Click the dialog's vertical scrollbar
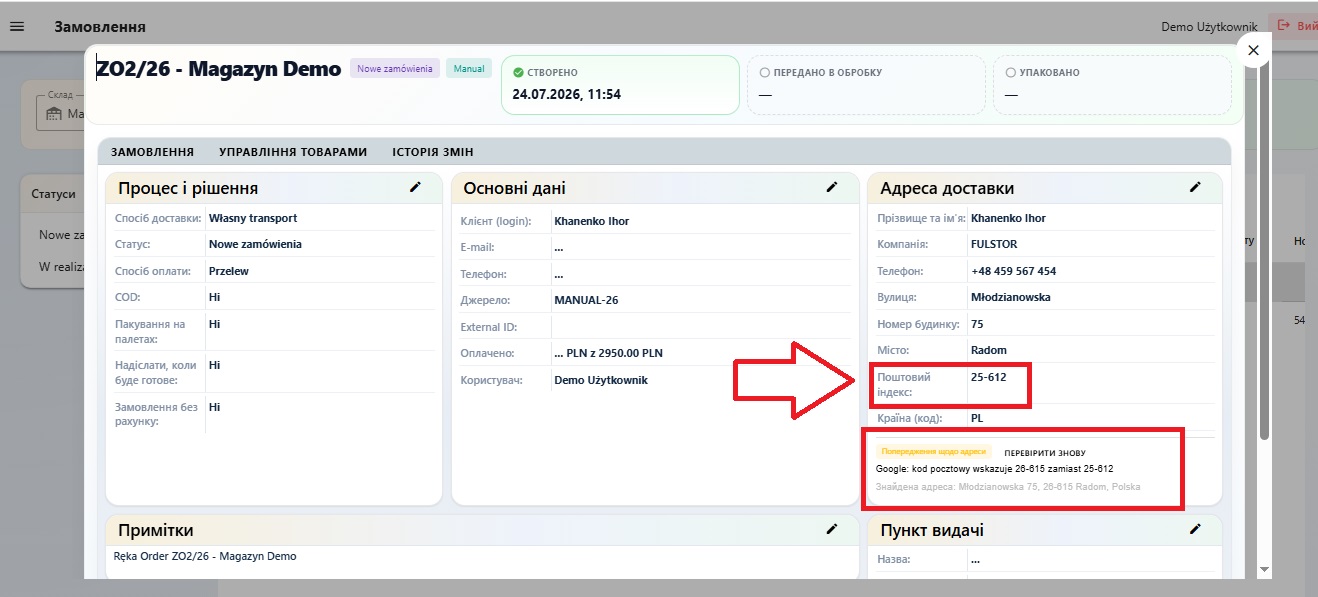This screenshot has height=597, width=1318. (1264, 250)
